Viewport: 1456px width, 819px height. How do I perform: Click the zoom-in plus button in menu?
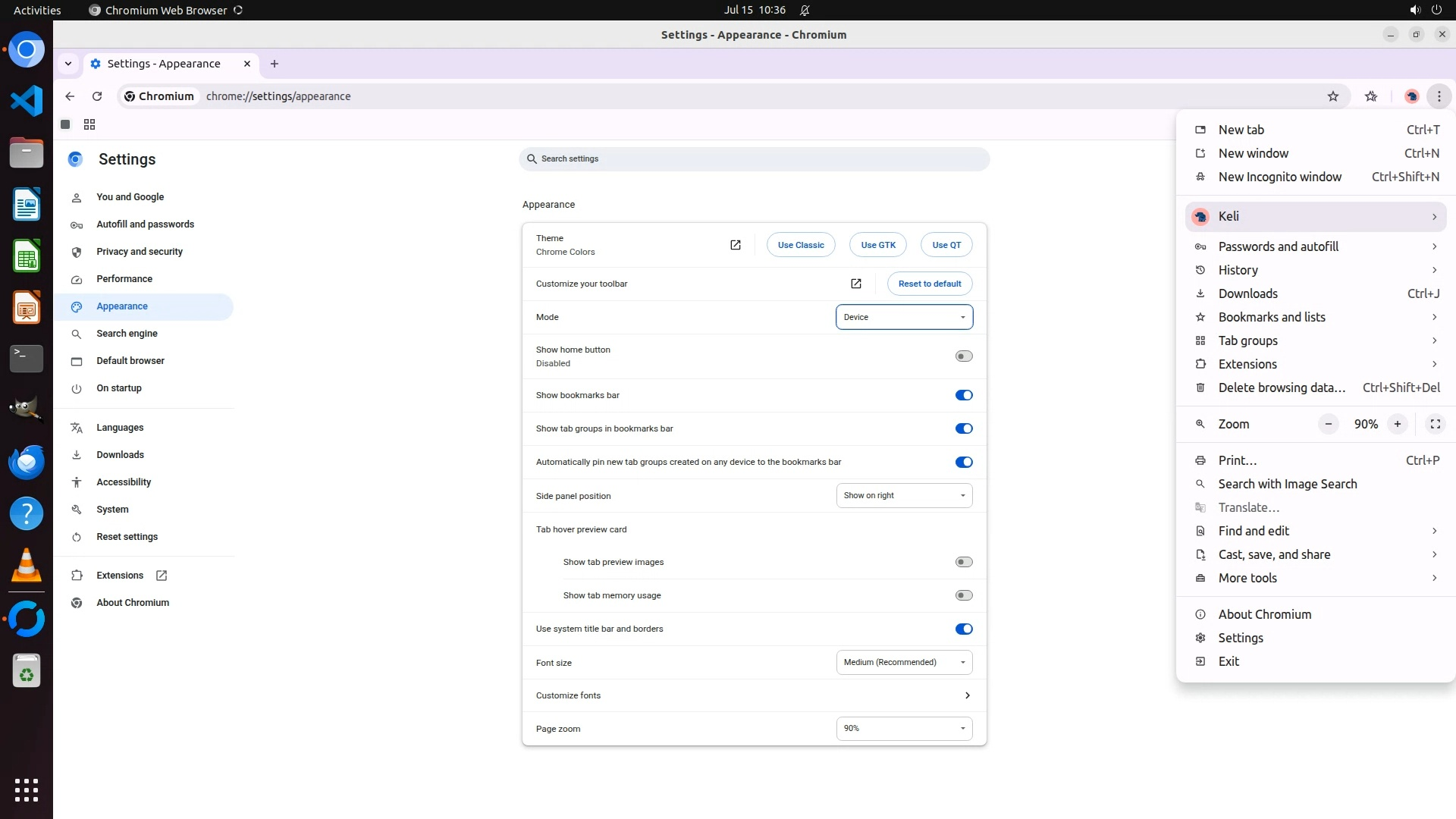(x=1397, y=424)
